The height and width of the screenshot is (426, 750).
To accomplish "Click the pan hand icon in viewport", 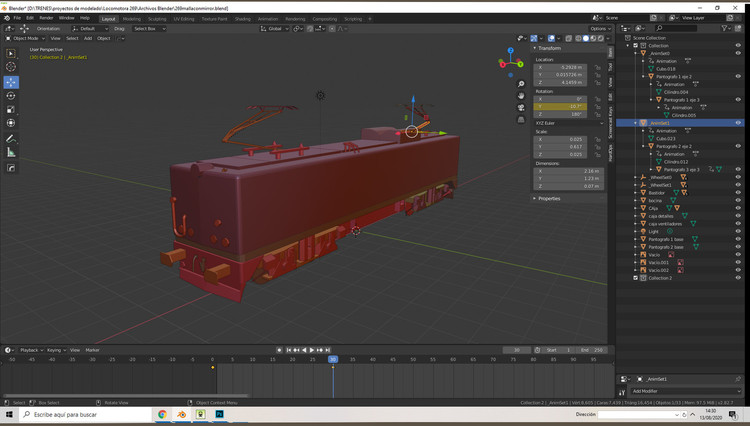I will tap(521, 96).
